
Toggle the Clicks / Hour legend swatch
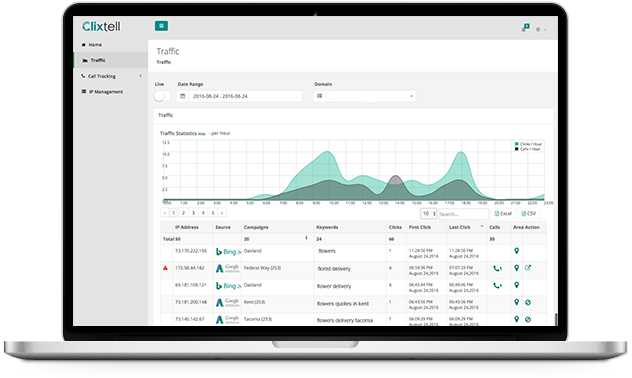517,144
